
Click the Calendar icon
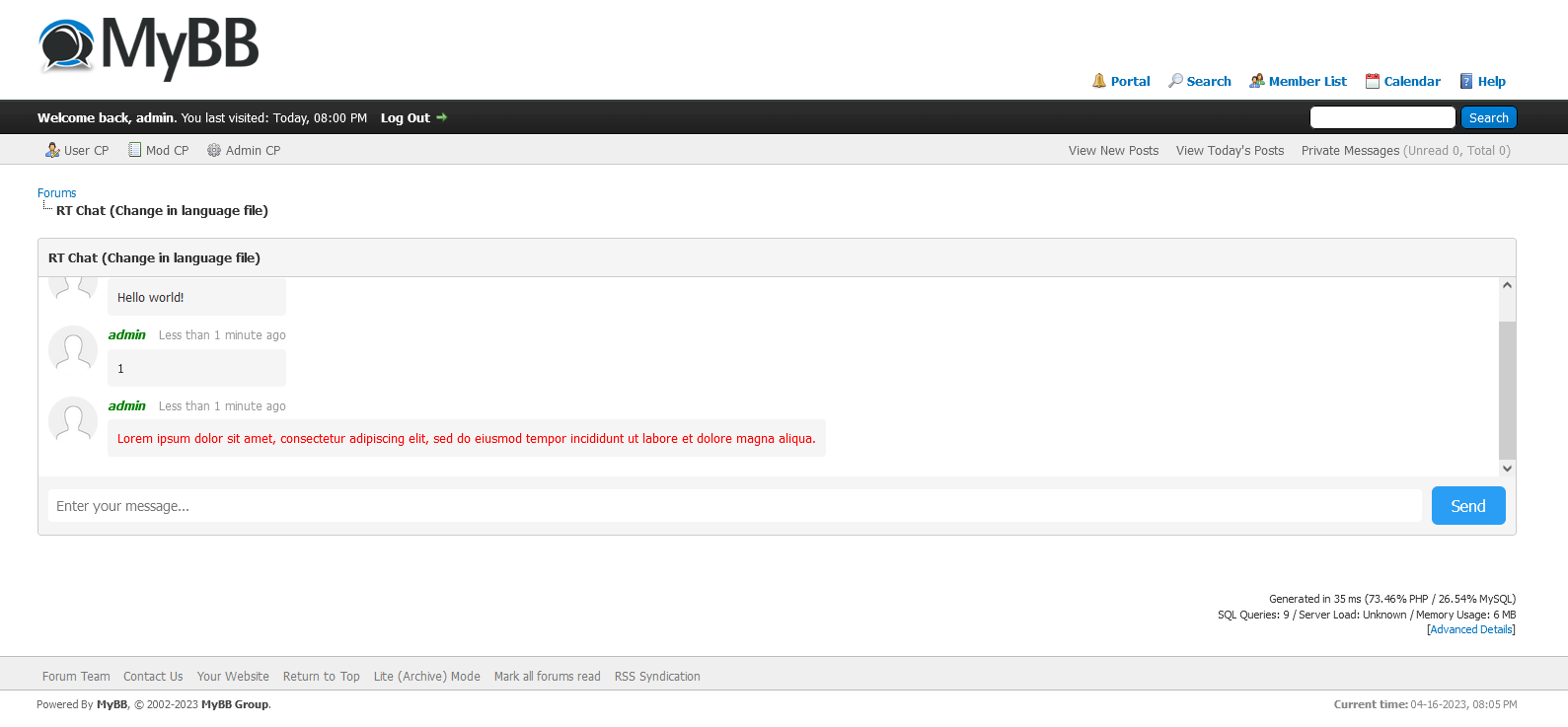1372,81
